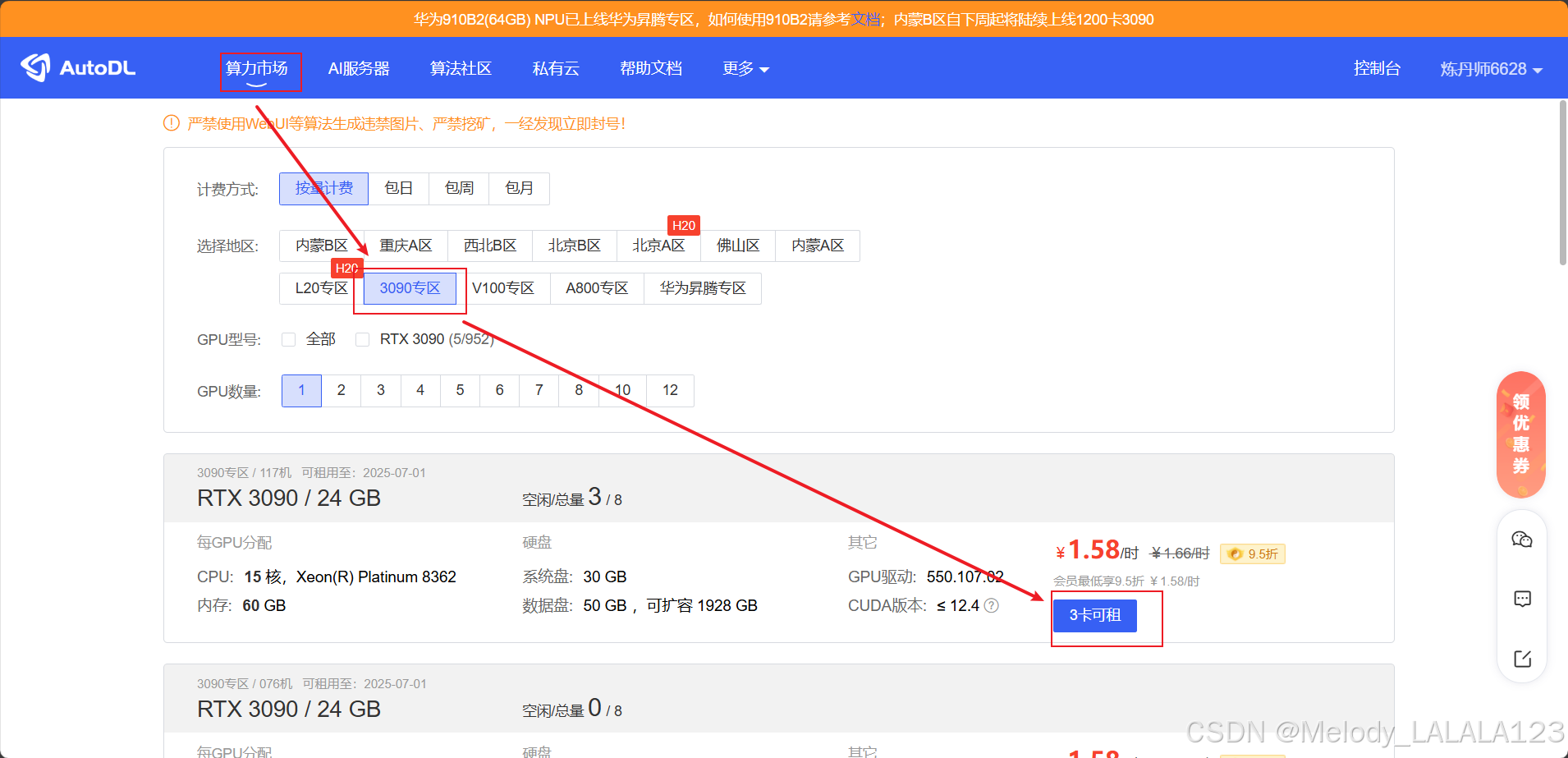
Task: Choose region 西北B区
Action: [490, 246]
